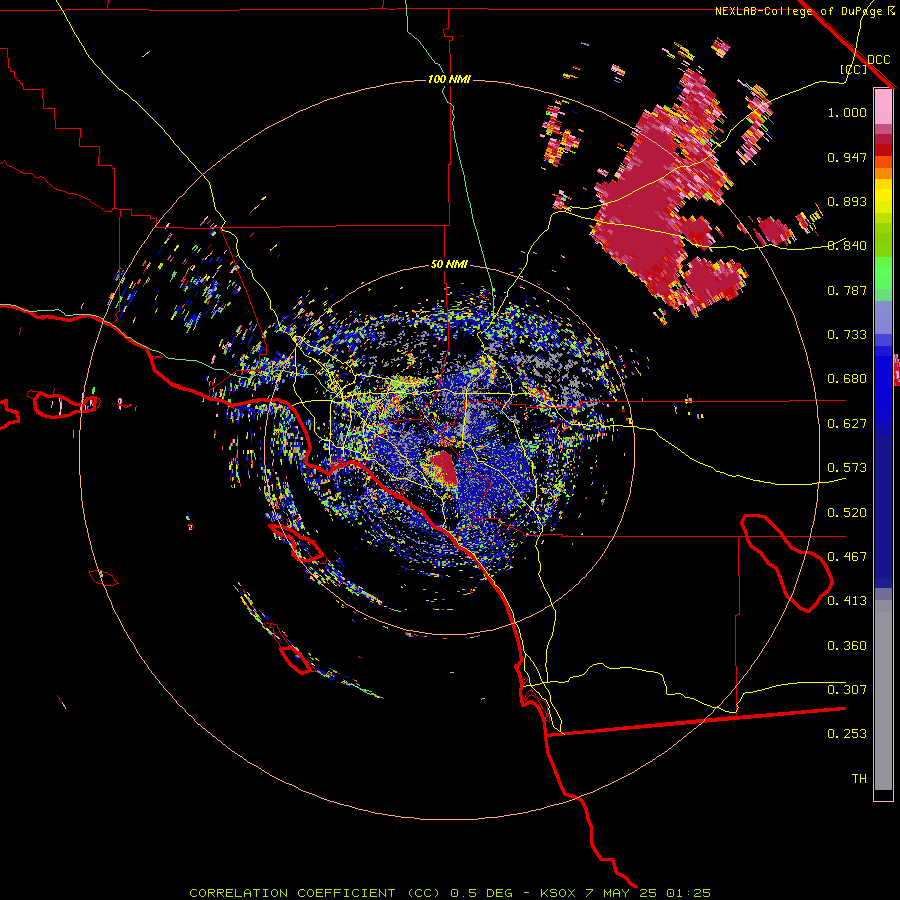900x900 pixels.
Task: Select the 0.680 color scale value
Action: coord(847,379)
